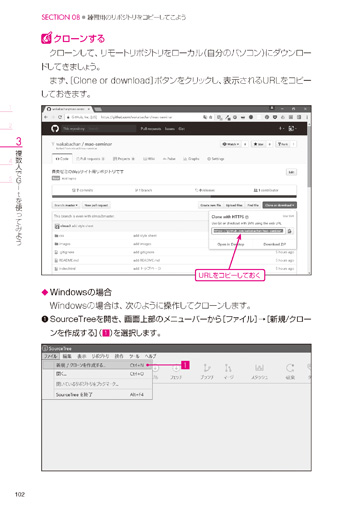Viewport: 360px width, 510px height.
Task: Open the Branch: master dropdown
Action: 66,205
